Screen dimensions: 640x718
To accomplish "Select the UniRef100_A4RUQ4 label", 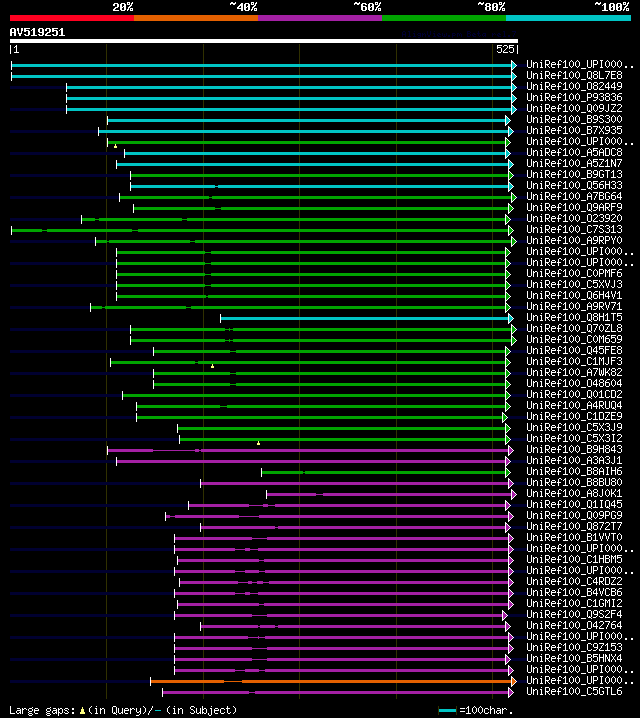I will tap(574, 405).
